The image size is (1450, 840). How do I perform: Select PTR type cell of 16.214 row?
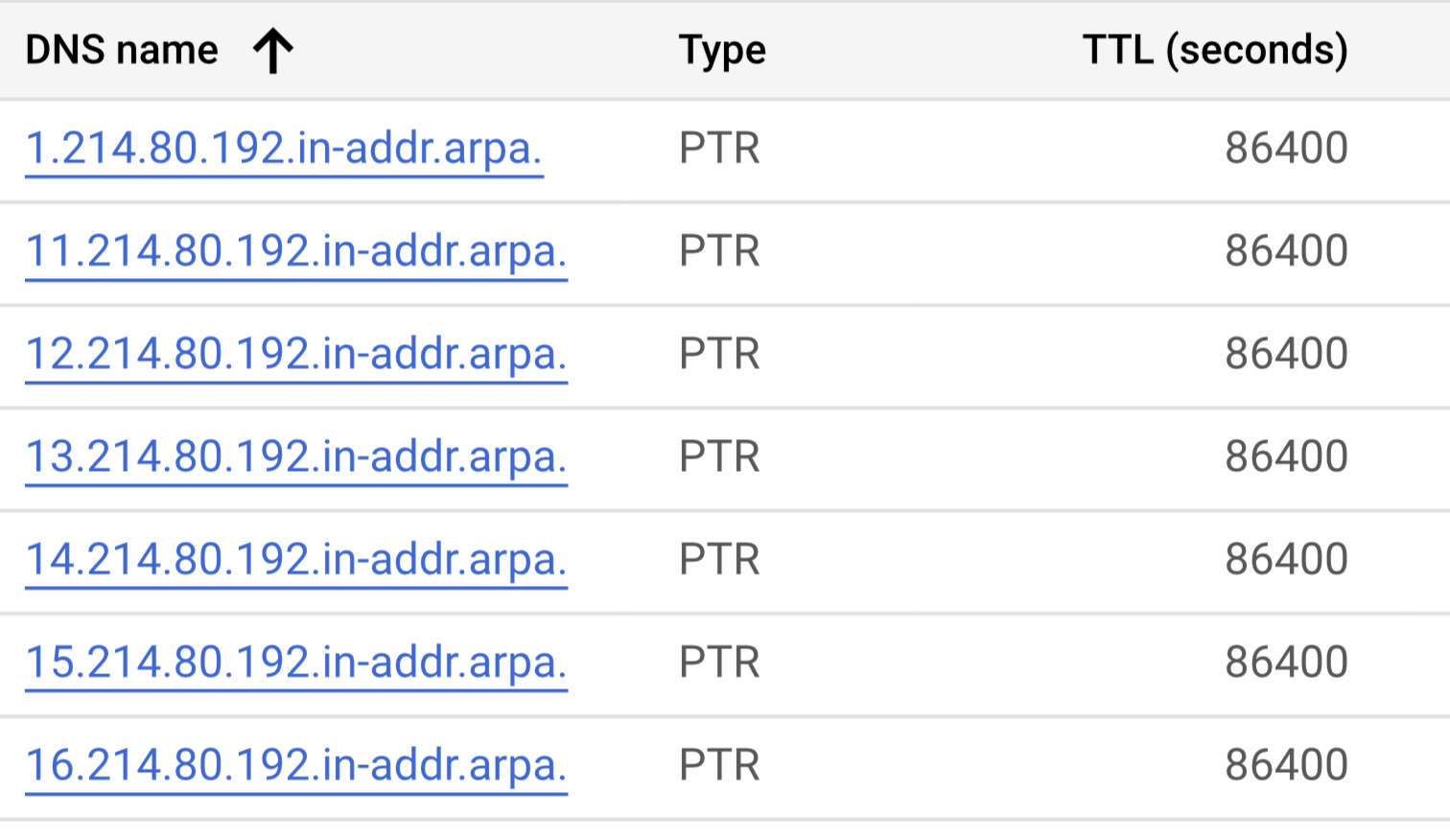click(x=719, y=765)
